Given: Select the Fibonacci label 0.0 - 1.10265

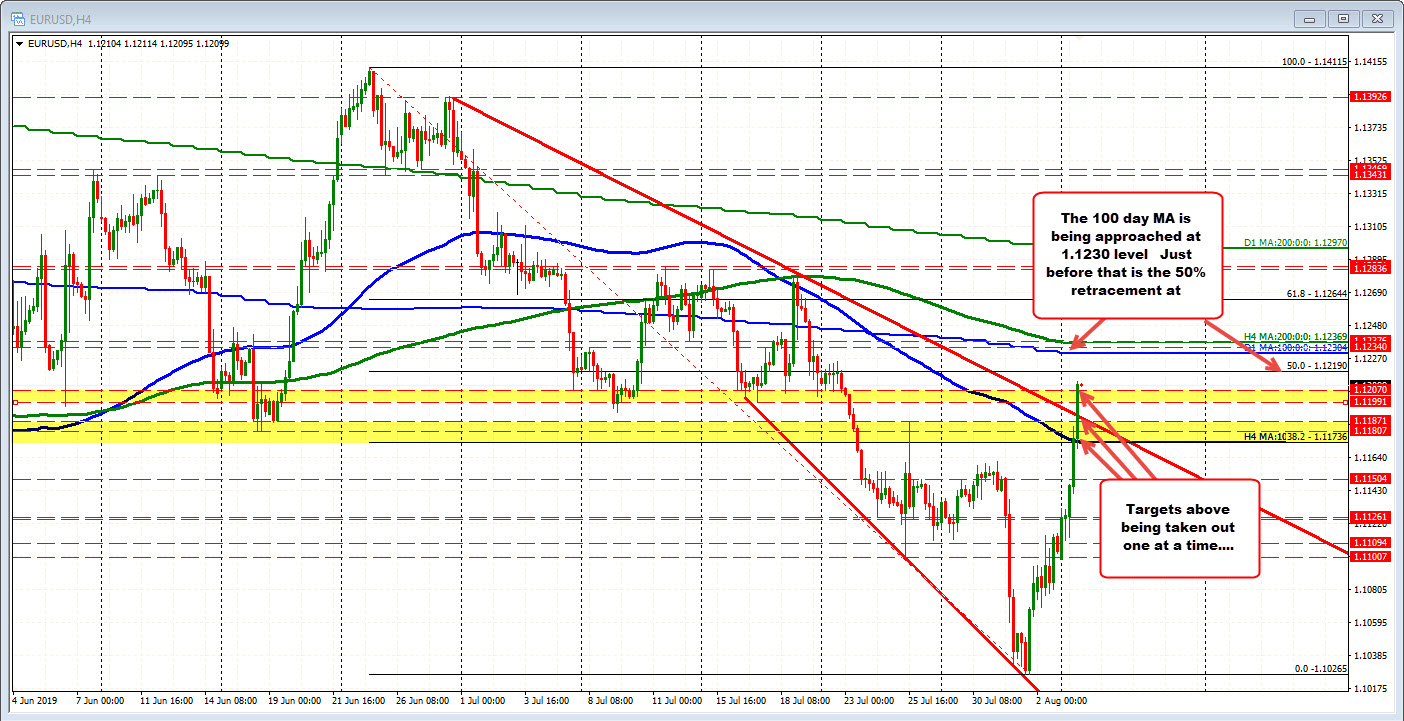Looking at the screenshot, I should click(x=1320, y=668).
